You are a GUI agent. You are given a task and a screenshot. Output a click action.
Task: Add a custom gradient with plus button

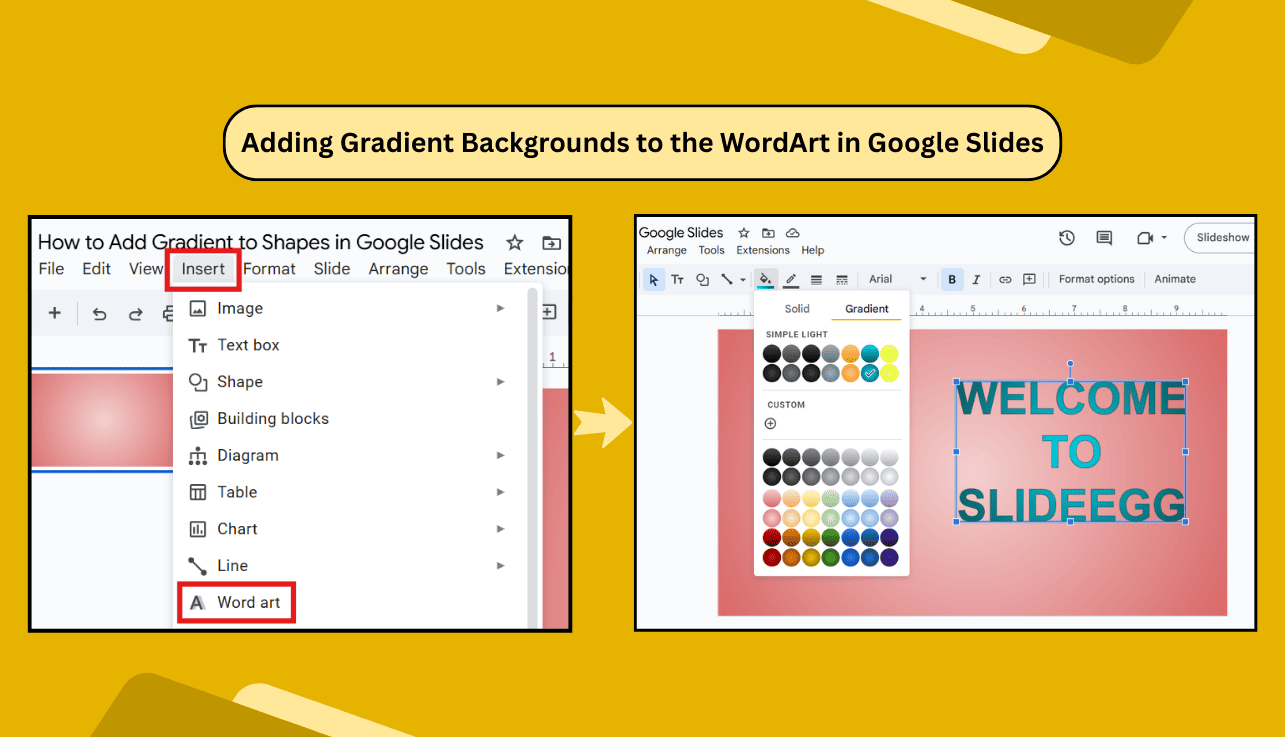click(x=770, y=423)
